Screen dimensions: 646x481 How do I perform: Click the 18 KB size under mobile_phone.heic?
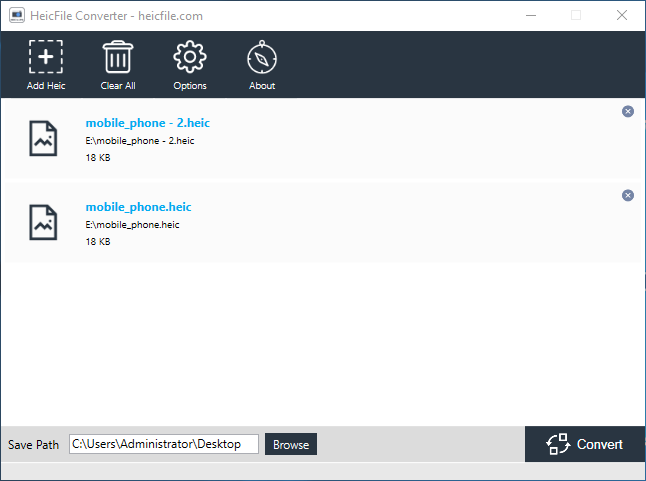(98, 242)
